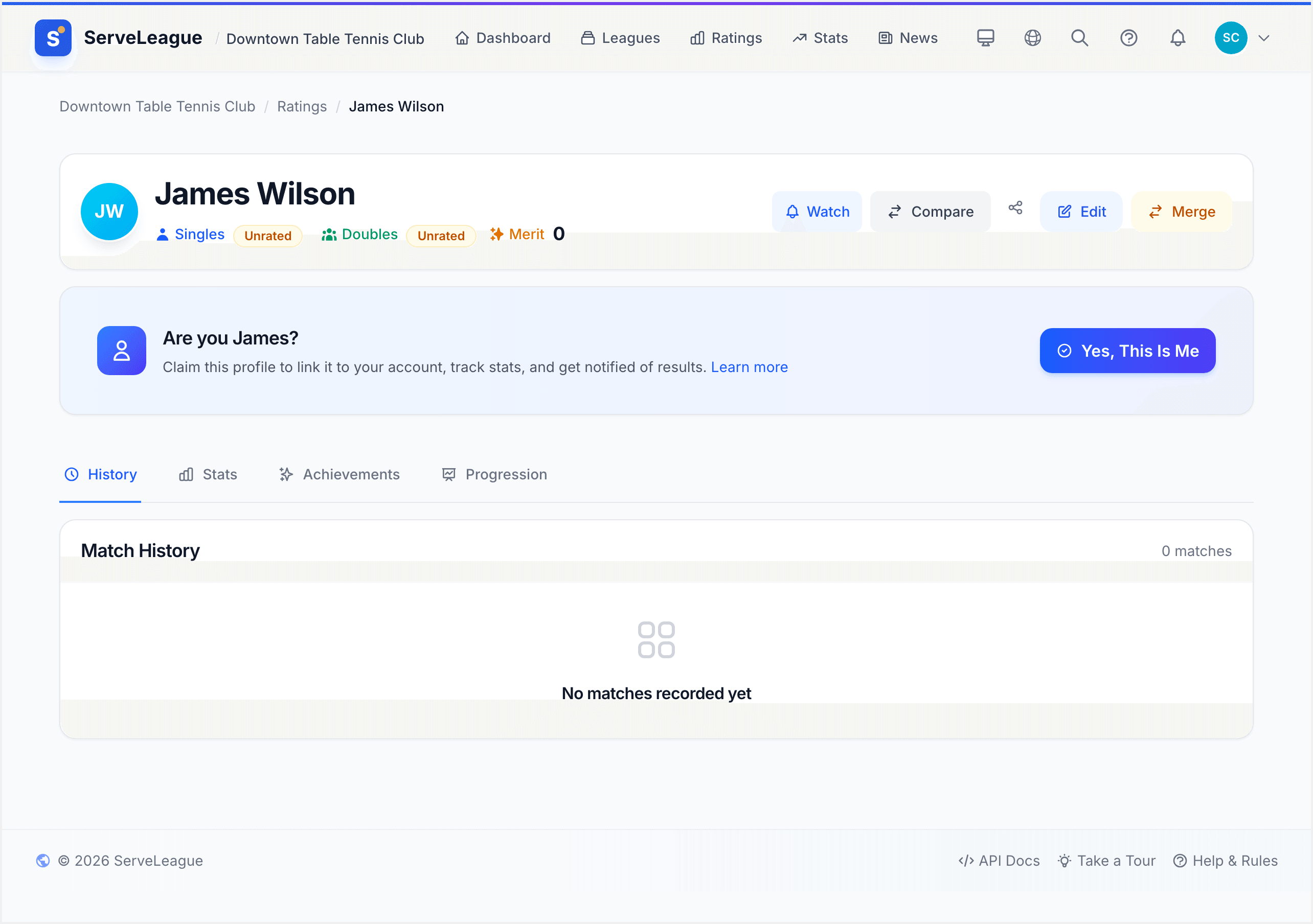Click the globe icon in footer

click(x=43, y=861)
